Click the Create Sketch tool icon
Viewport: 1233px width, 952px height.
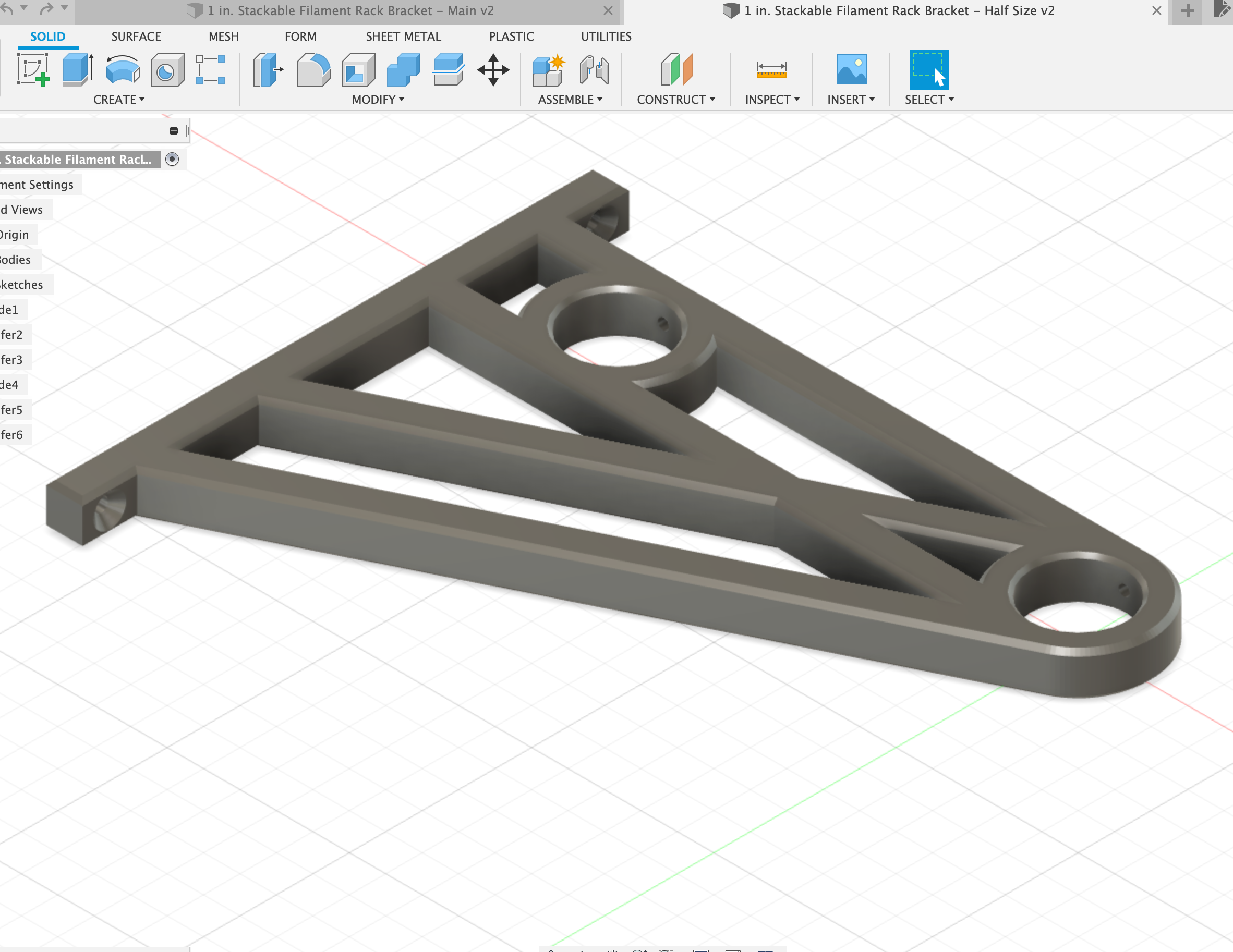(33, 69)
